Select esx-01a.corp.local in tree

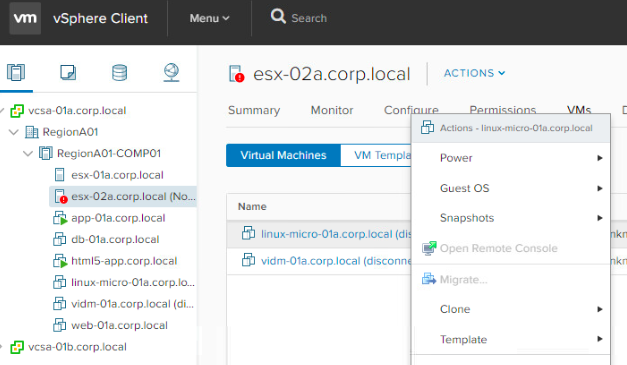(117, 175)
